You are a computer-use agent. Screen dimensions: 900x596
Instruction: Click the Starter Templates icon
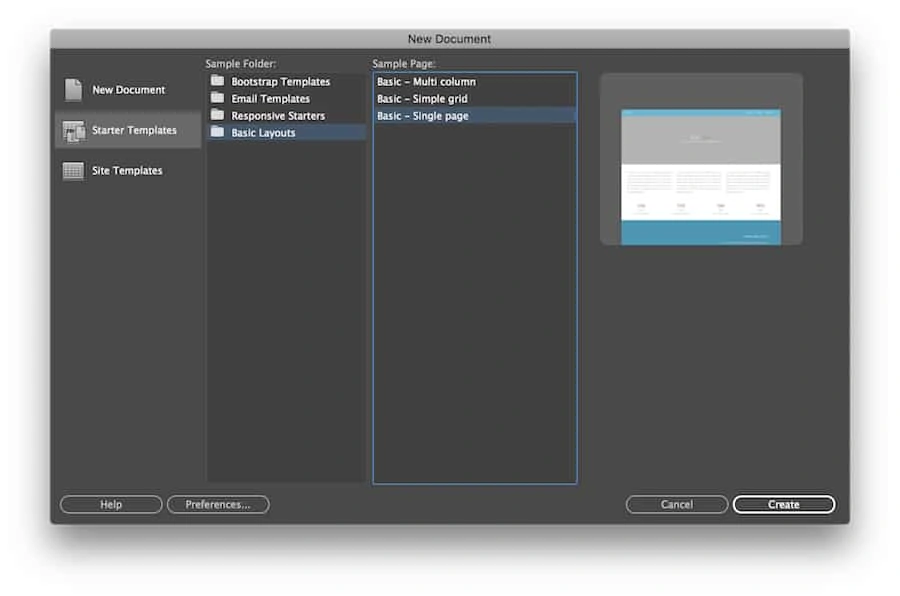[74, 131]
